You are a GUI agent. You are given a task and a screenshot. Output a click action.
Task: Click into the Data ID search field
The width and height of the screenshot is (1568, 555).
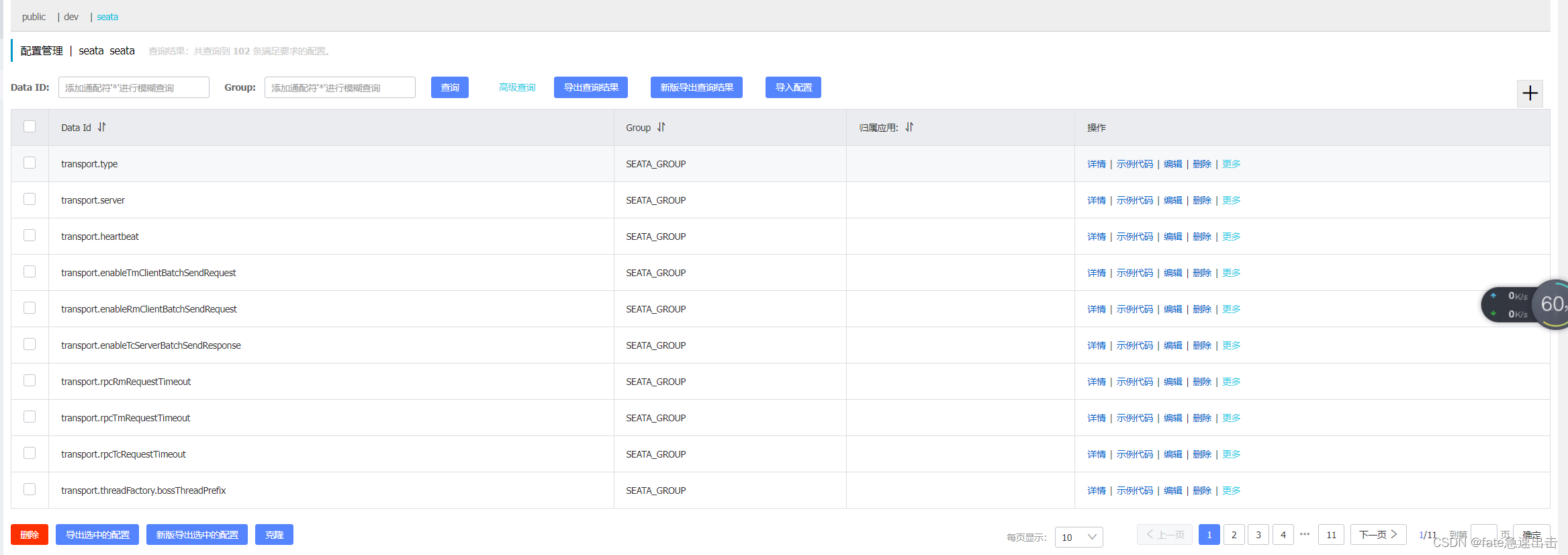coord(134,87)
